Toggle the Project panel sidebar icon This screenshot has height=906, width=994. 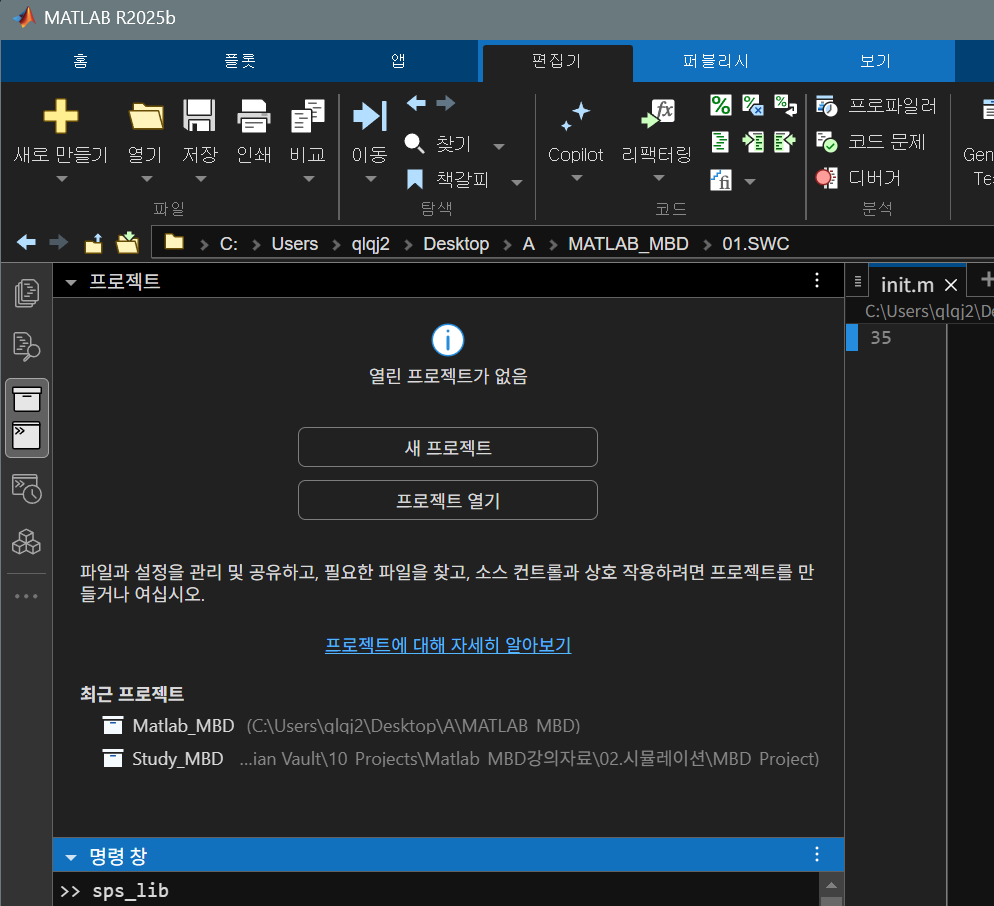click(27, 399)
